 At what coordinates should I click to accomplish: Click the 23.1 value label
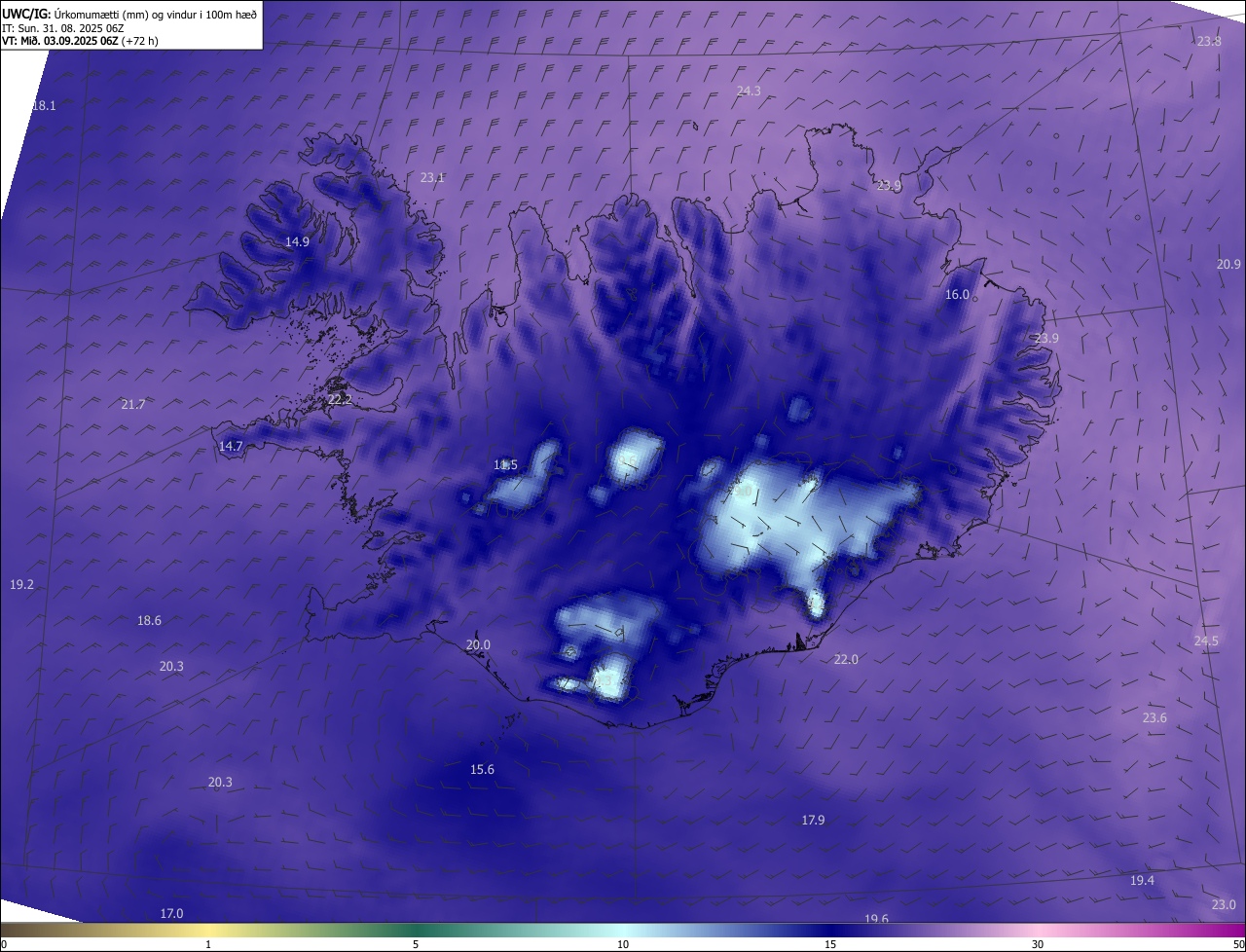pos(432,177)
